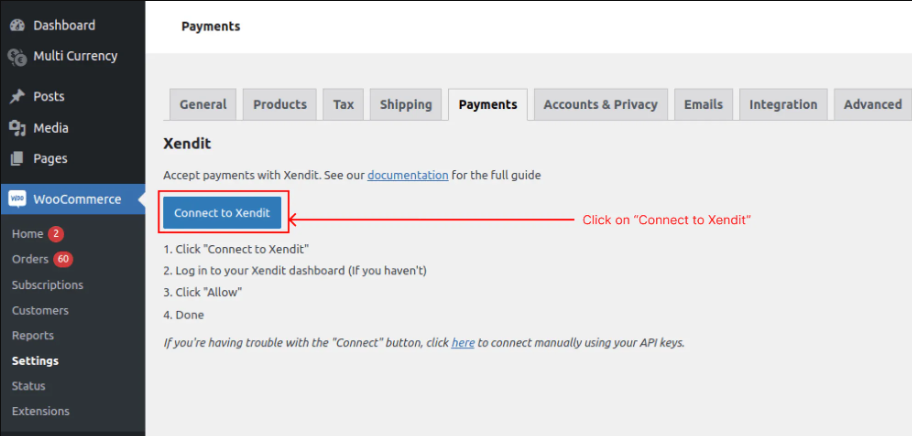912x436 pixels.
Task: Click the step text '4. Done'
Action: (184, 315)
